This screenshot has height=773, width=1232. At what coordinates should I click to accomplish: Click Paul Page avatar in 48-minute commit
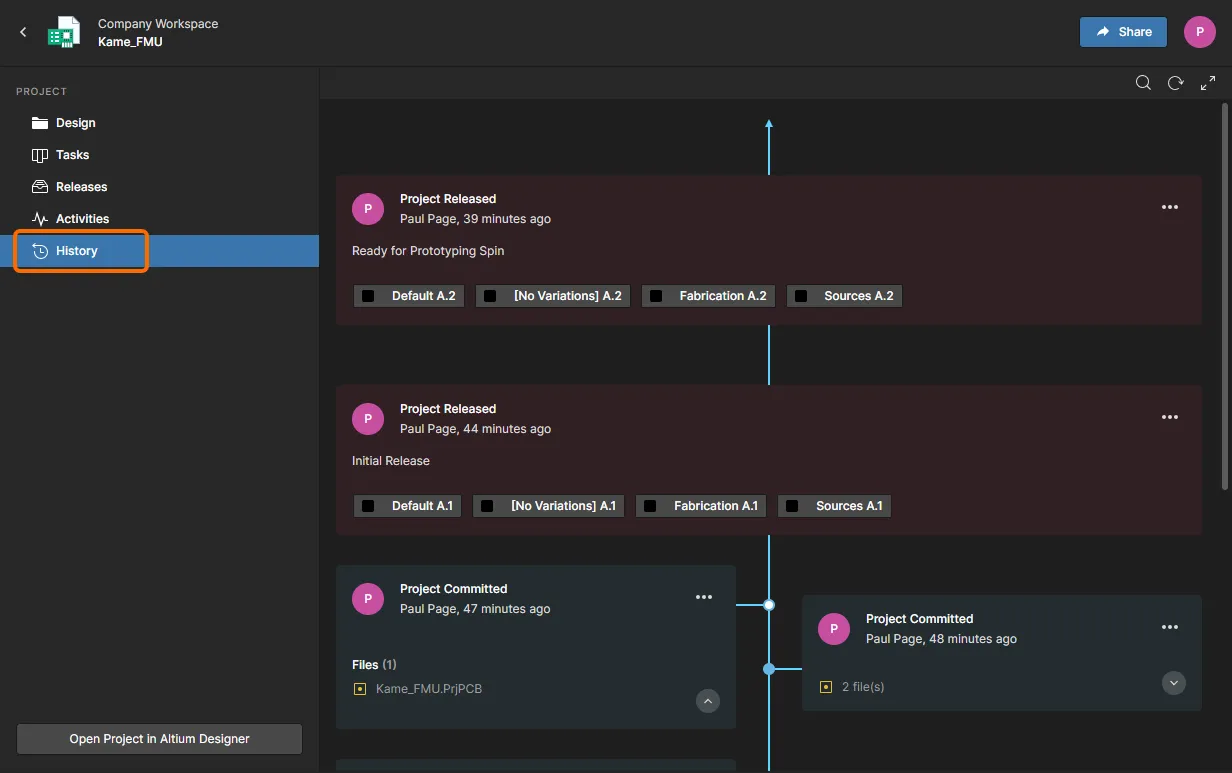coord(834,629)
